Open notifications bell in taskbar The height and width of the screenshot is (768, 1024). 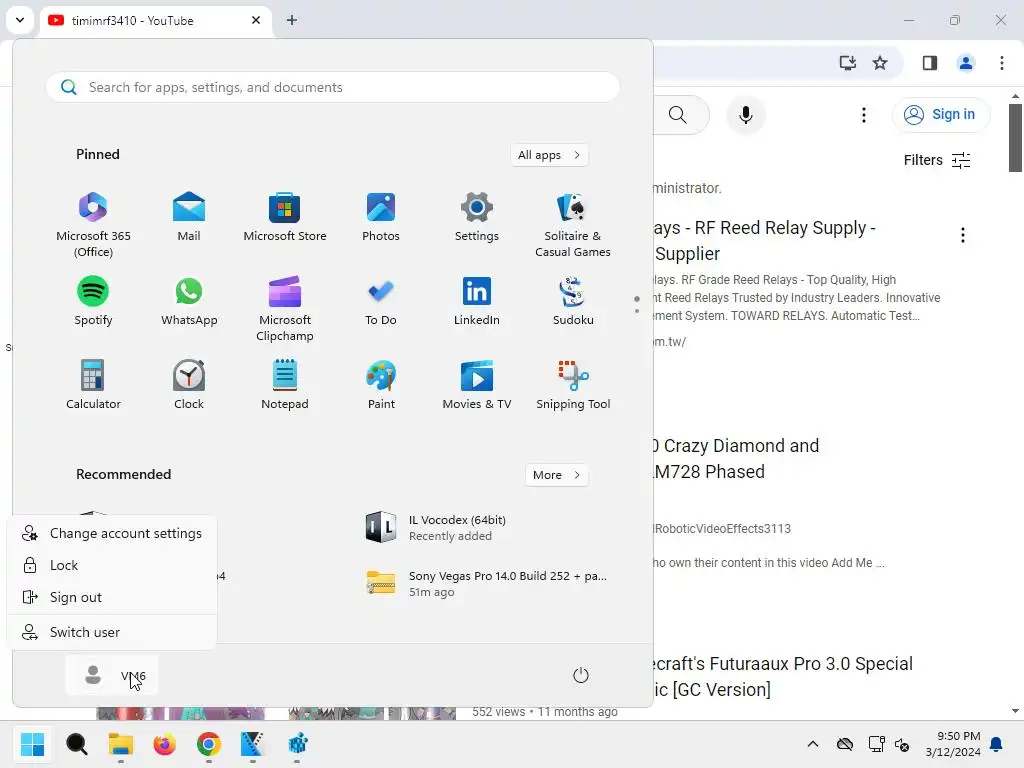point(996,744)
